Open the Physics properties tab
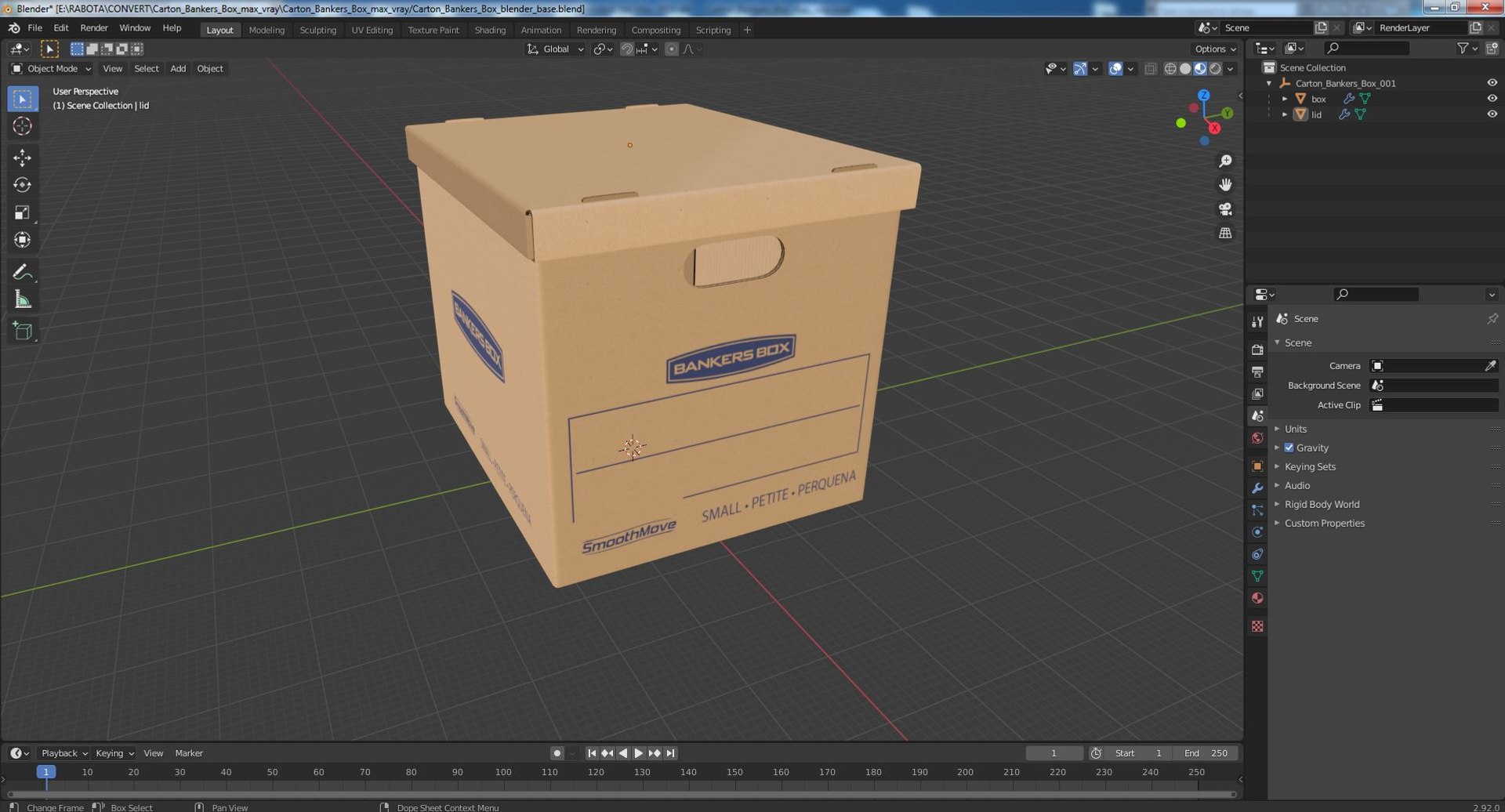The width and height of the screenshot is (1505, 812). click(x=1257, y=532)
